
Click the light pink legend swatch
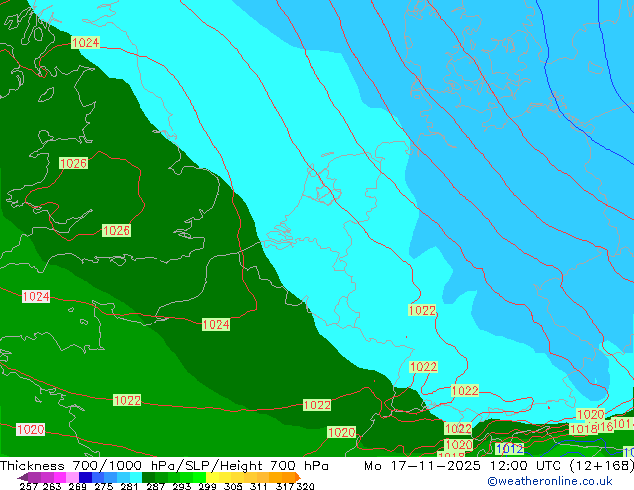tap(72, 477)
